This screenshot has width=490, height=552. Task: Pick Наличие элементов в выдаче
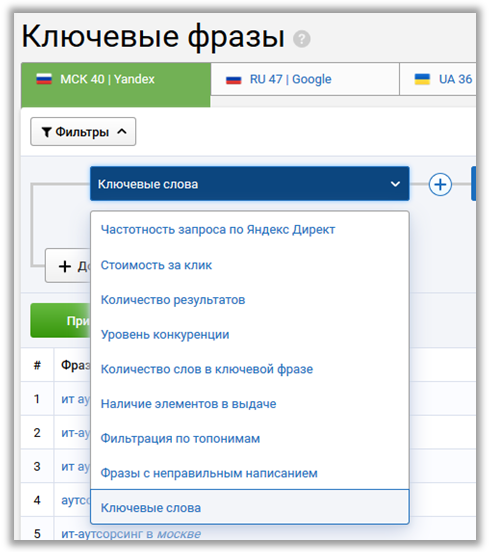[250, 403]
